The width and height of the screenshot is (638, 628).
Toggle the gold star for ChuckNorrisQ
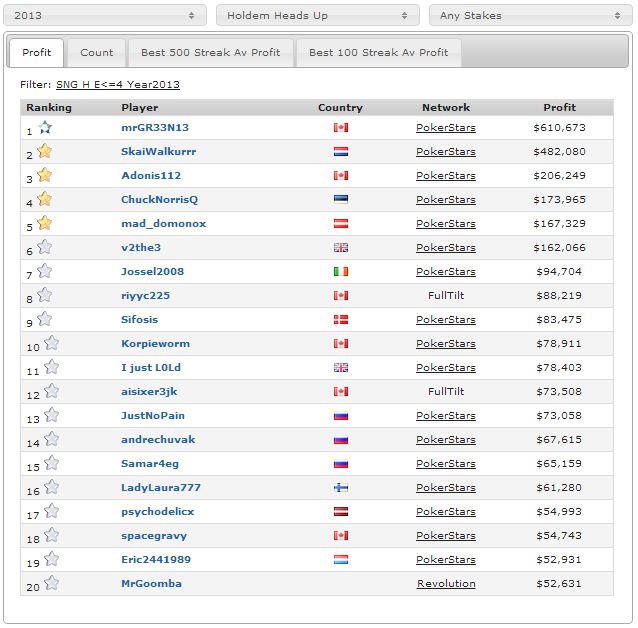point(45,199)
